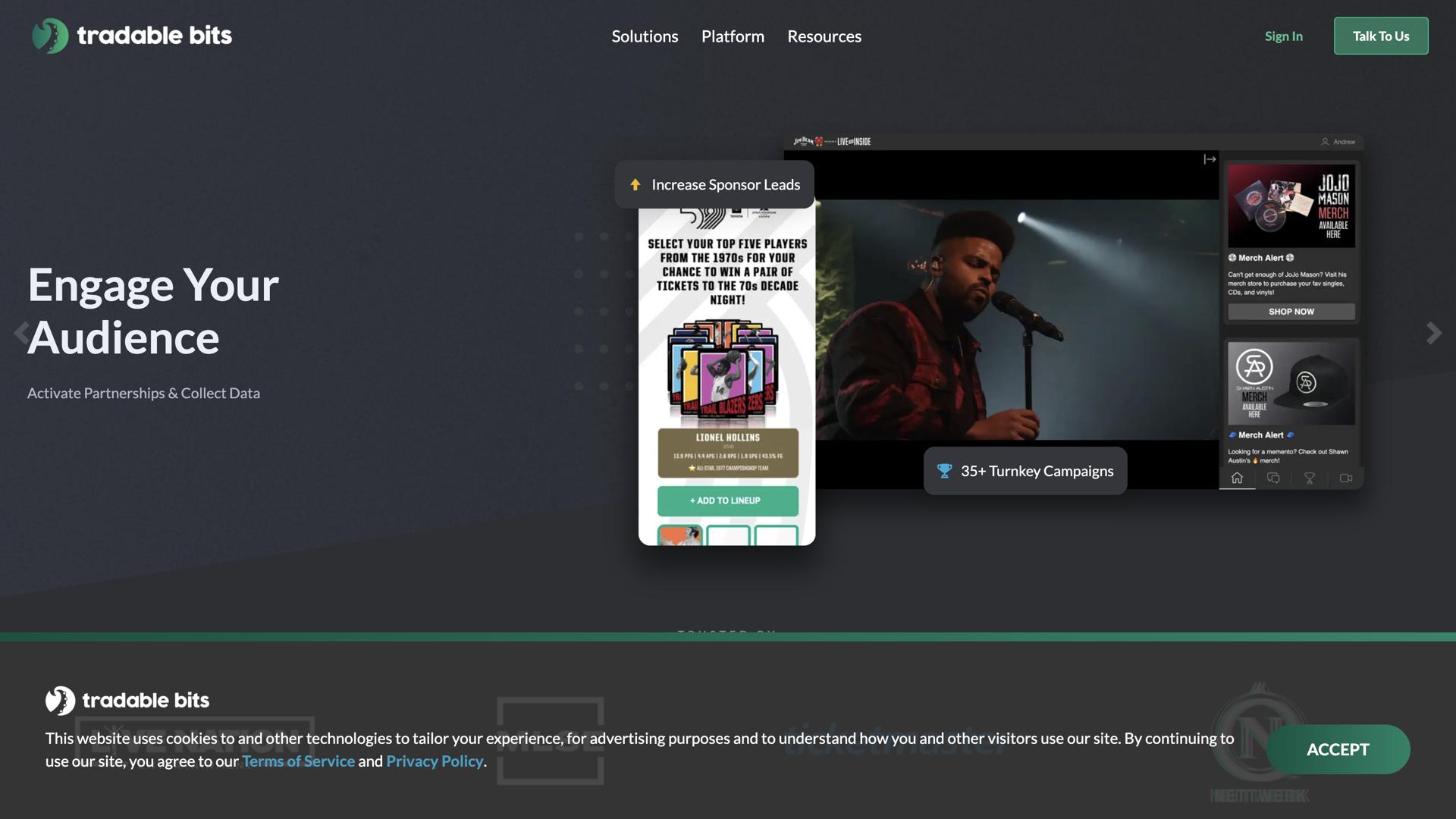Open the Solutions menu
The image size is (1456, 819).
click(645, 36)
